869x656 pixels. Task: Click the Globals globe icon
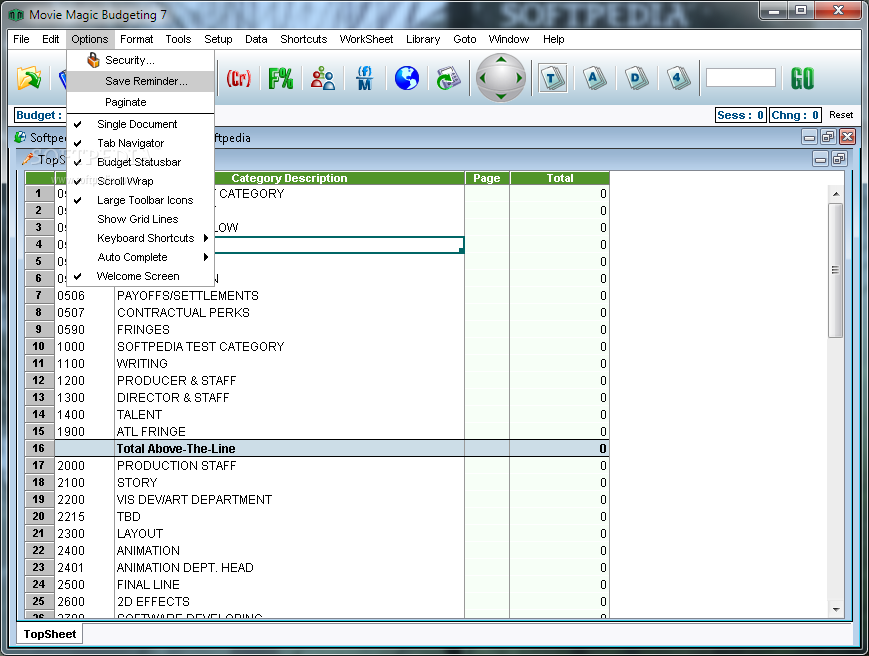pos(407,78)
